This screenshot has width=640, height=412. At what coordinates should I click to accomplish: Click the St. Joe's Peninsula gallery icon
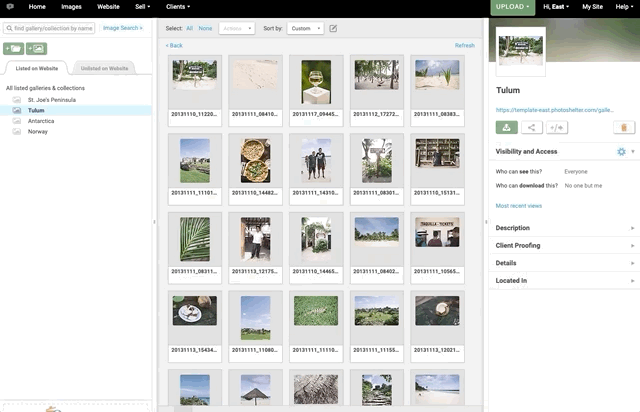[17, 100]
